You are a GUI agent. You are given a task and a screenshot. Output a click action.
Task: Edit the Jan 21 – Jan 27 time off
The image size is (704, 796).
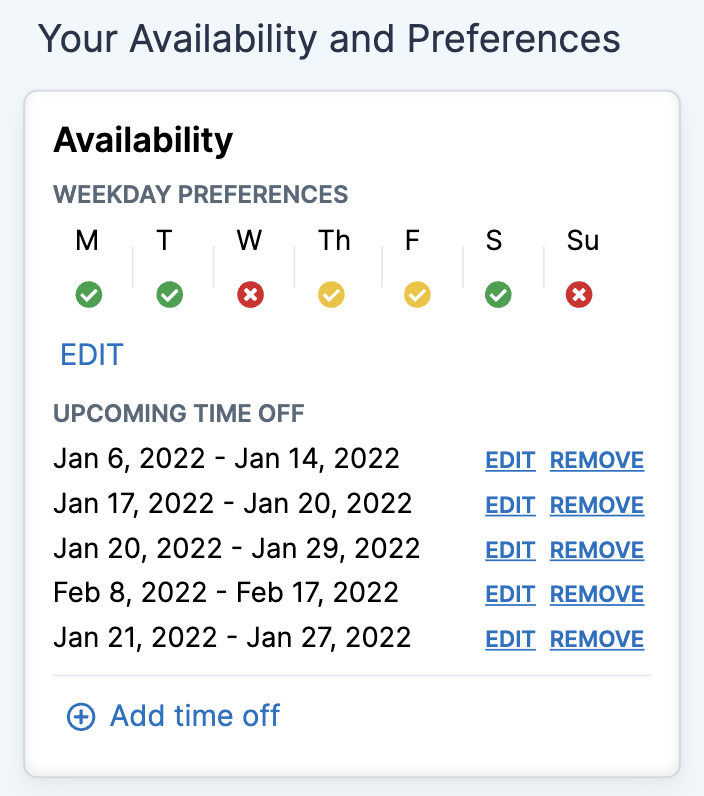tap(510, 639)
